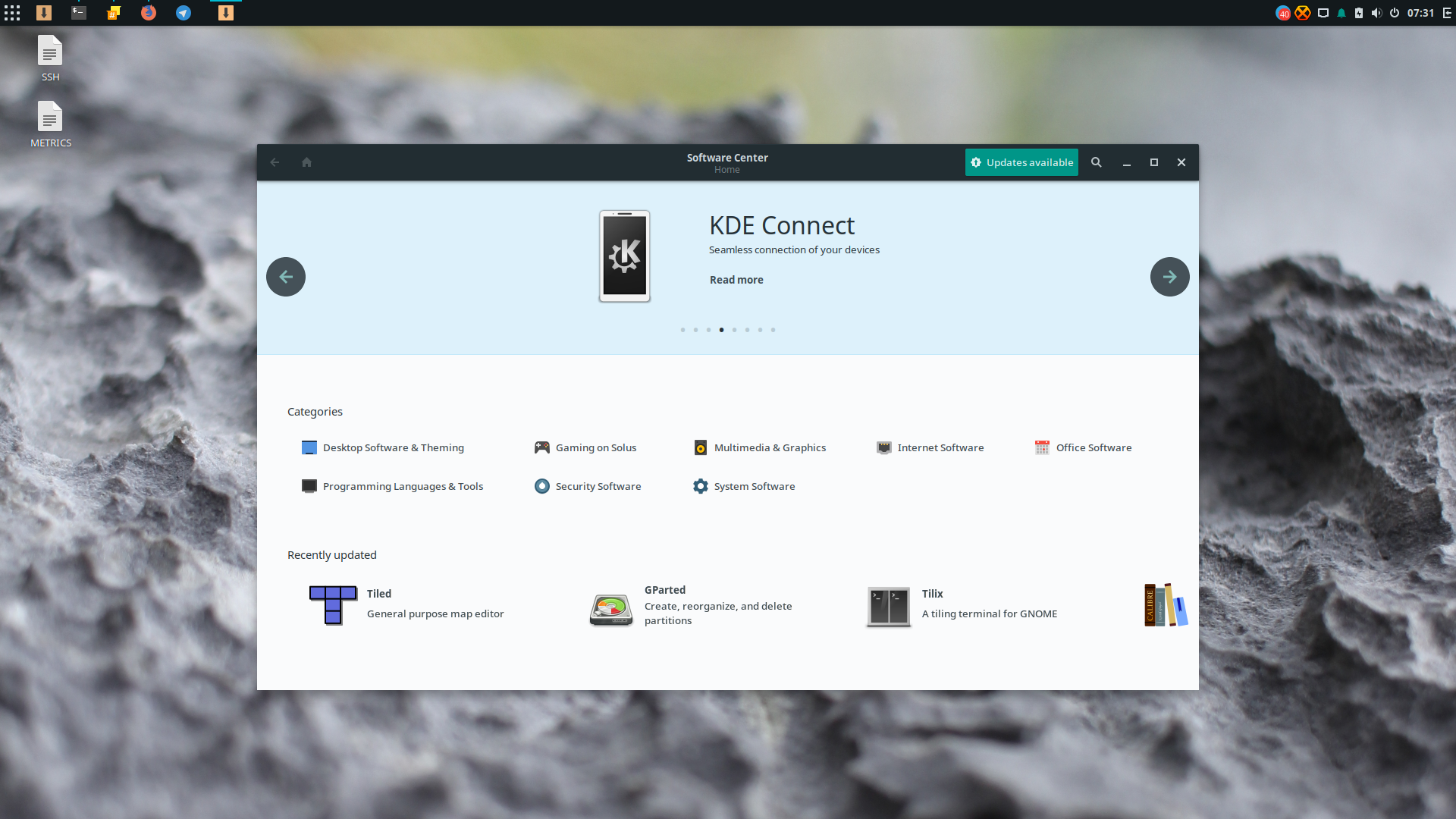Click the Security Software shield icon

tap(541, 486)
